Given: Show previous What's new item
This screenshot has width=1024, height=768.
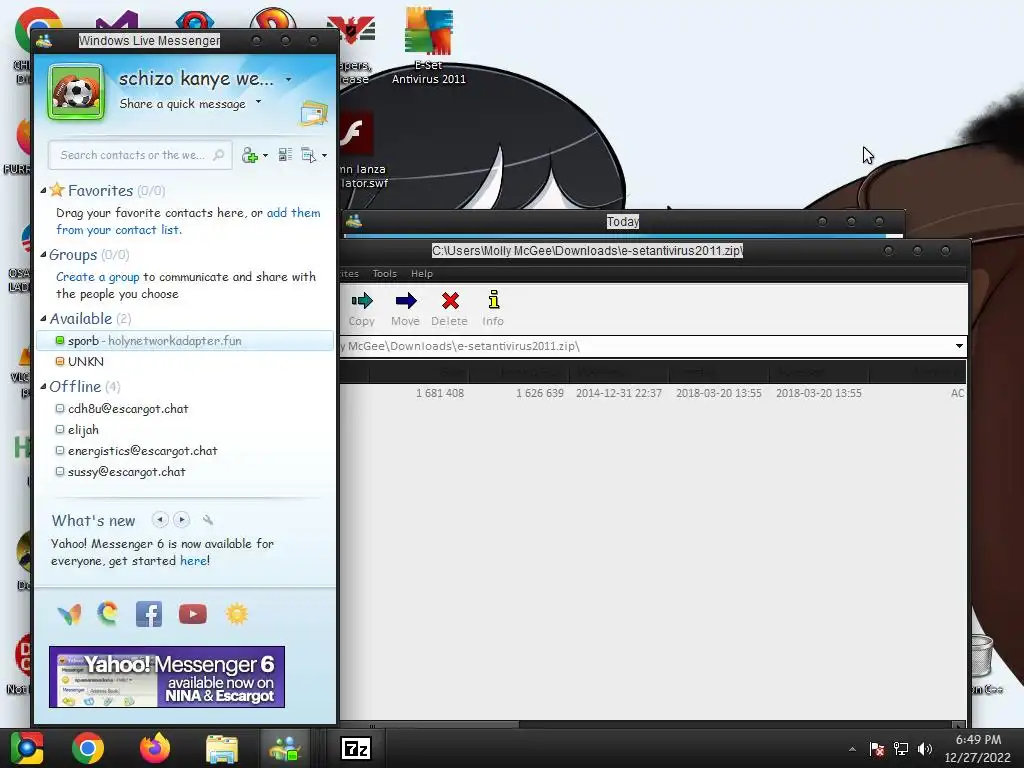Looking at the screenshot, I should coord(160,520).
